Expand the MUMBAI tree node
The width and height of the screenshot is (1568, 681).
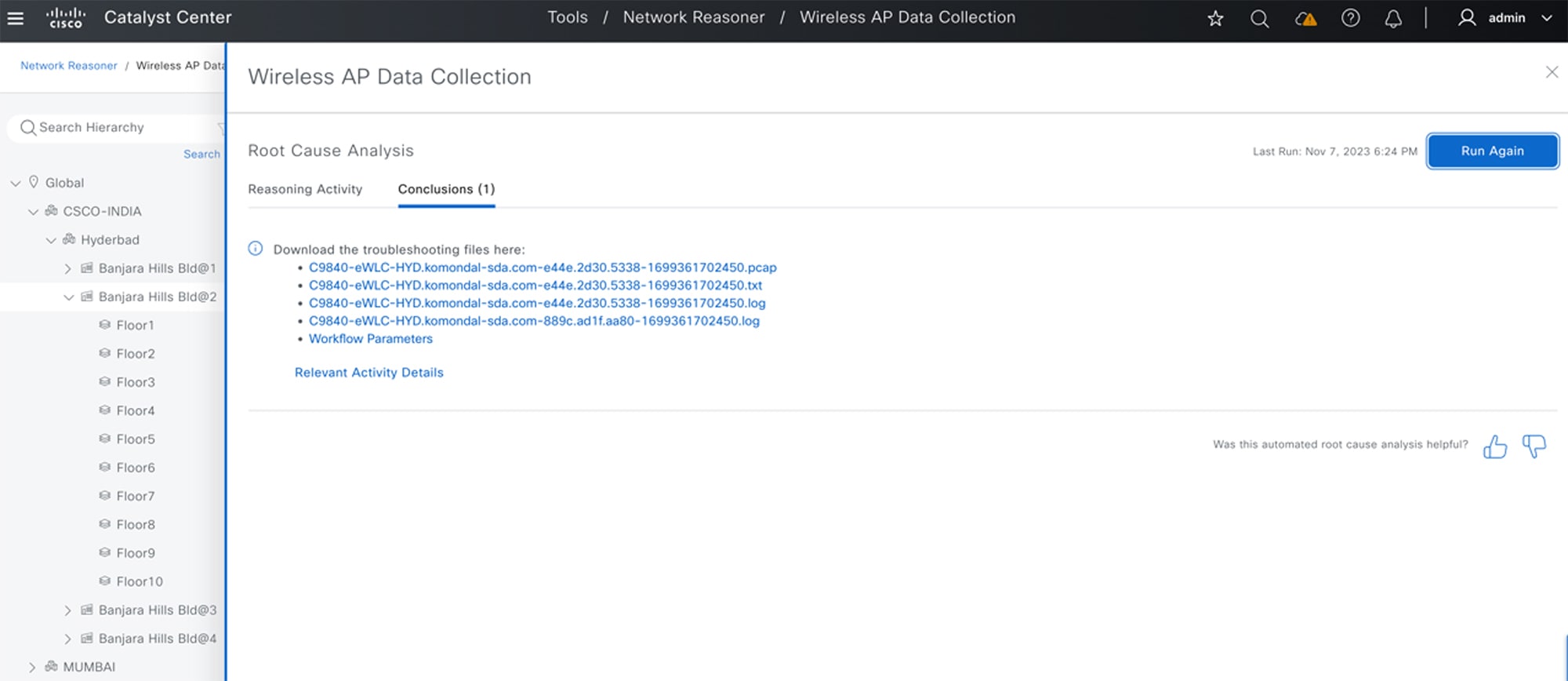pos(32,667)
